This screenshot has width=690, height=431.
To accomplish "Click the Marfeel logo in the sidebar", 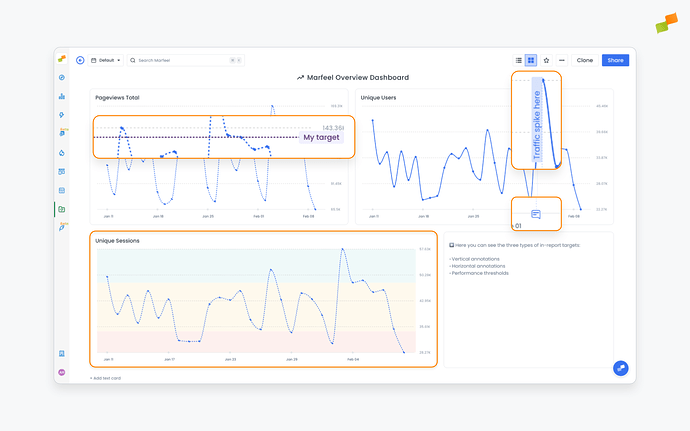I will pyautogui.click(x=62, y=59).
